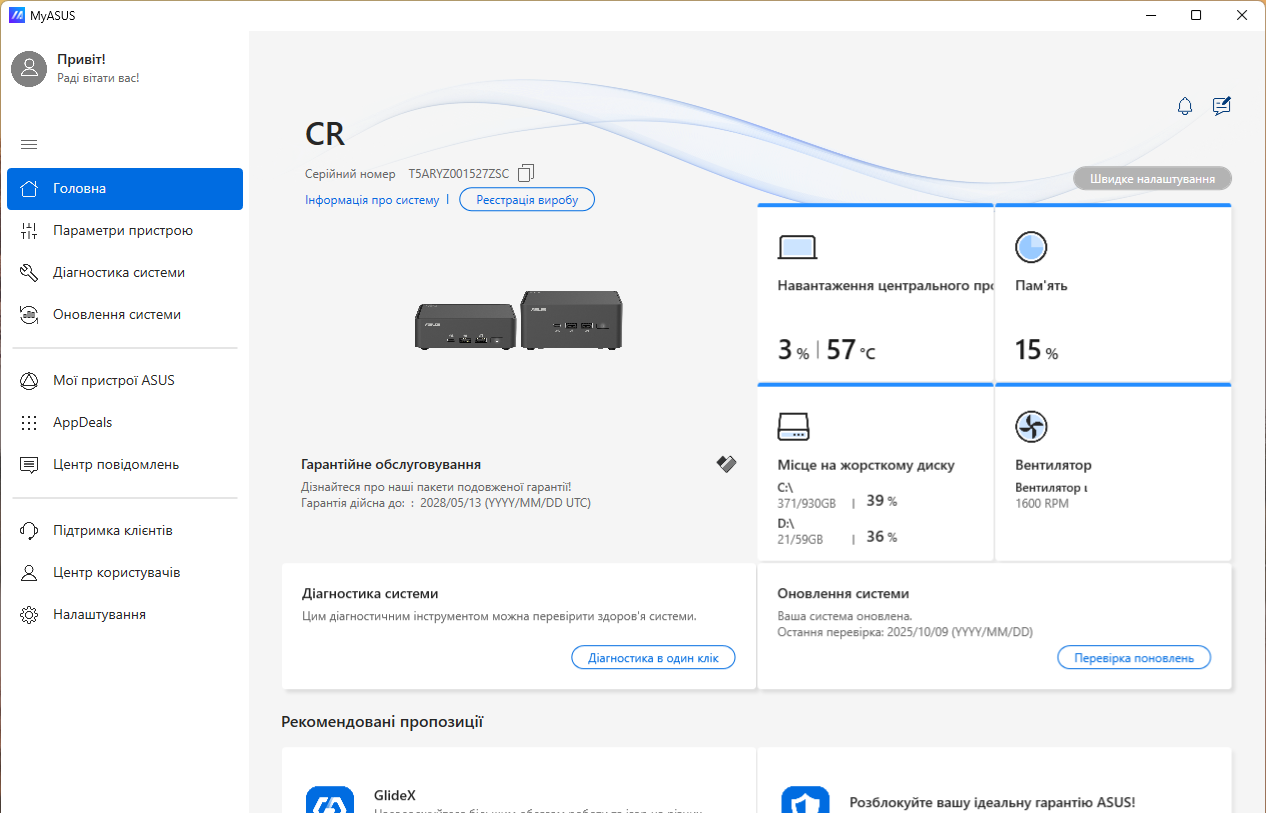The image size is (1266, 813).
Task: Open Пам'ять usage card
Action: pyautogui.click(x=1113, y=294)
